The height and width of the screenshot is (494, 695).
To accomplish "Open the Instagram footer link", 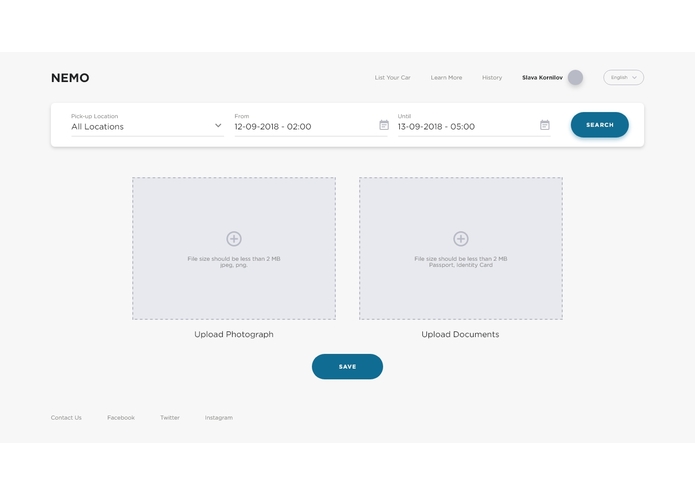I will click(219, 418).
